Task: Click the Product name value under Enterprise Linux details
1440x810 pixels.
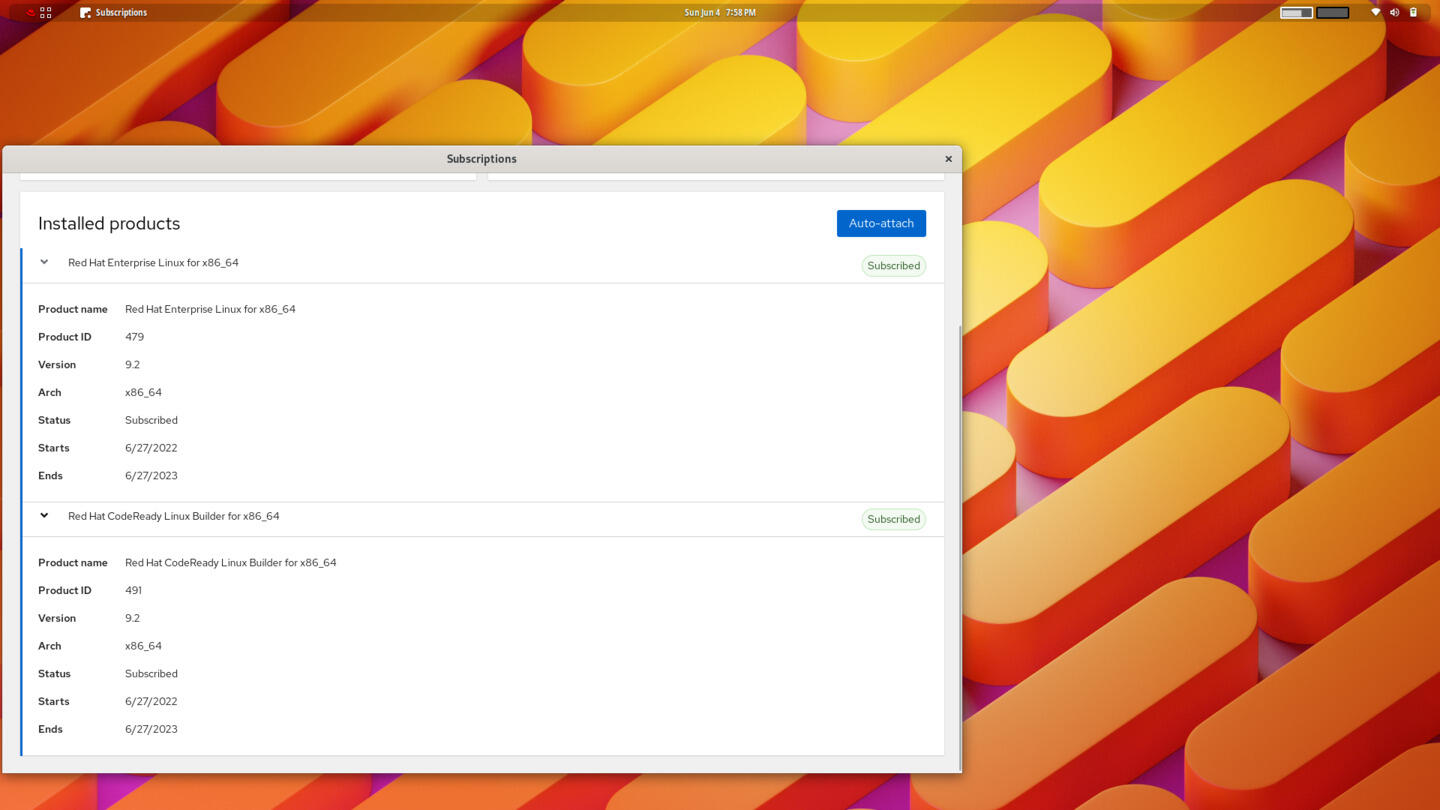Action: [210, 309]
